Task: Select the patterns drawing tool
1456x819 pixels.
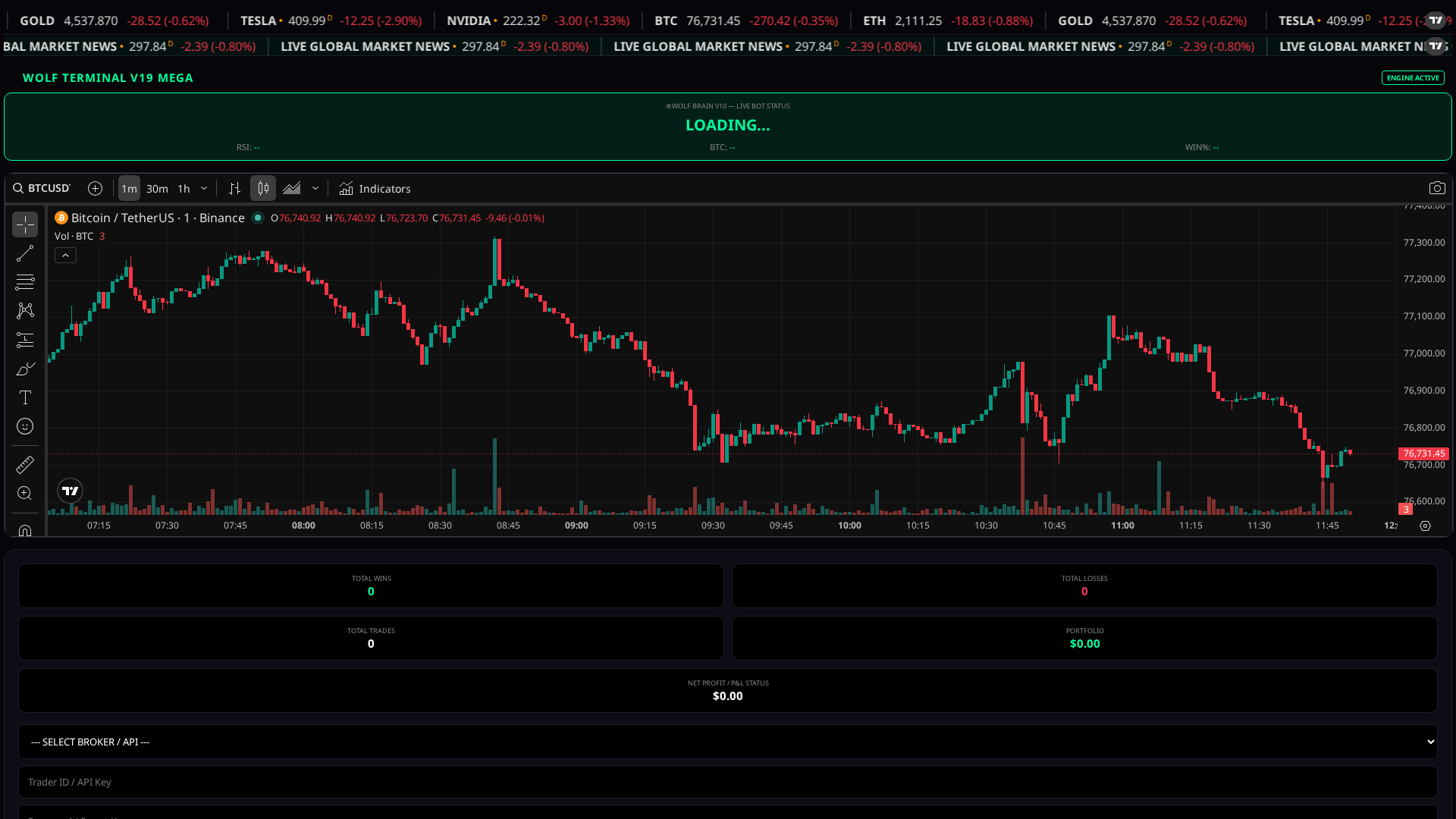Action: coord(25,311)
